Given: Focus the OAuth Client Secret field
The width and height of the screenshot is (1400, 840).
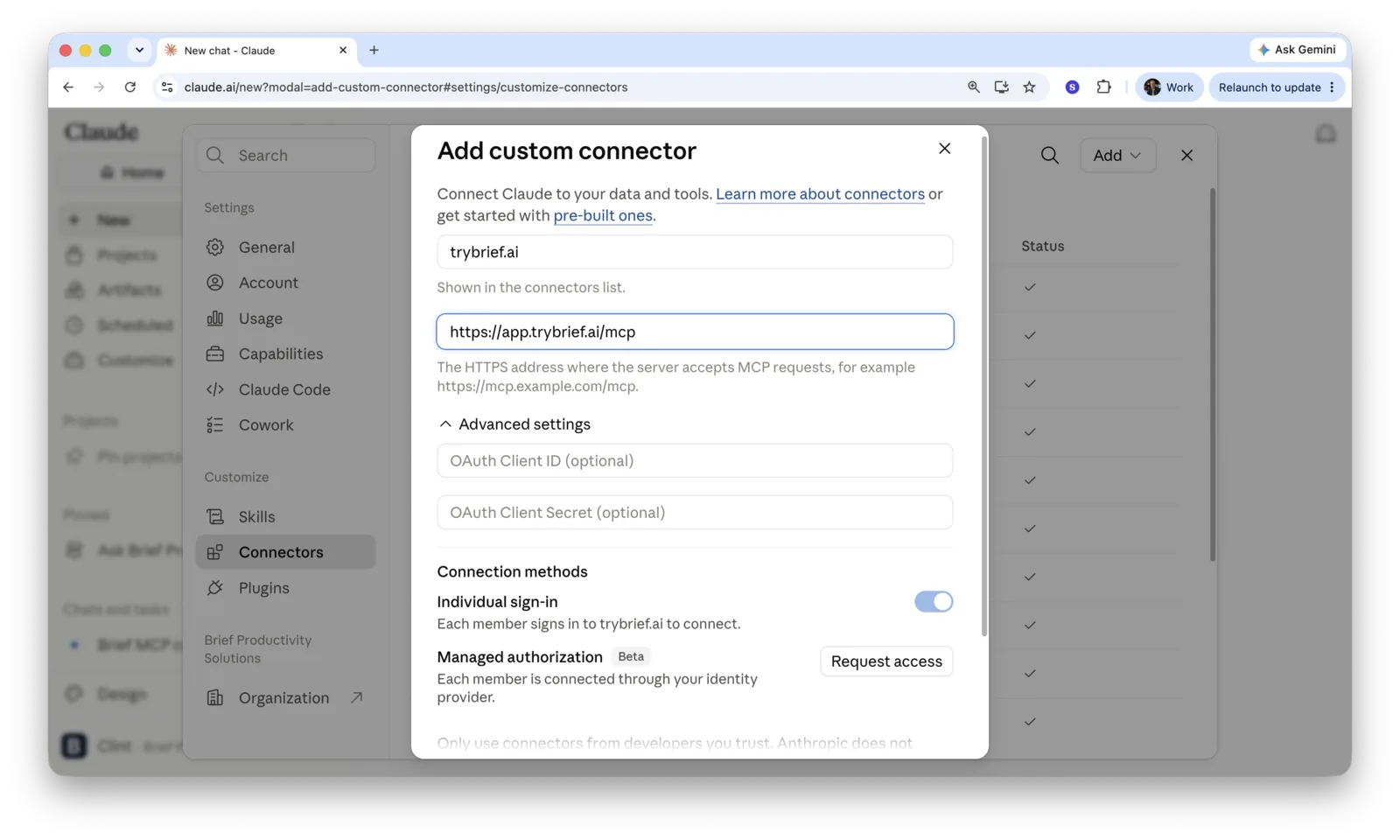Looking at the screenshot, I should [x=695, y=512].
